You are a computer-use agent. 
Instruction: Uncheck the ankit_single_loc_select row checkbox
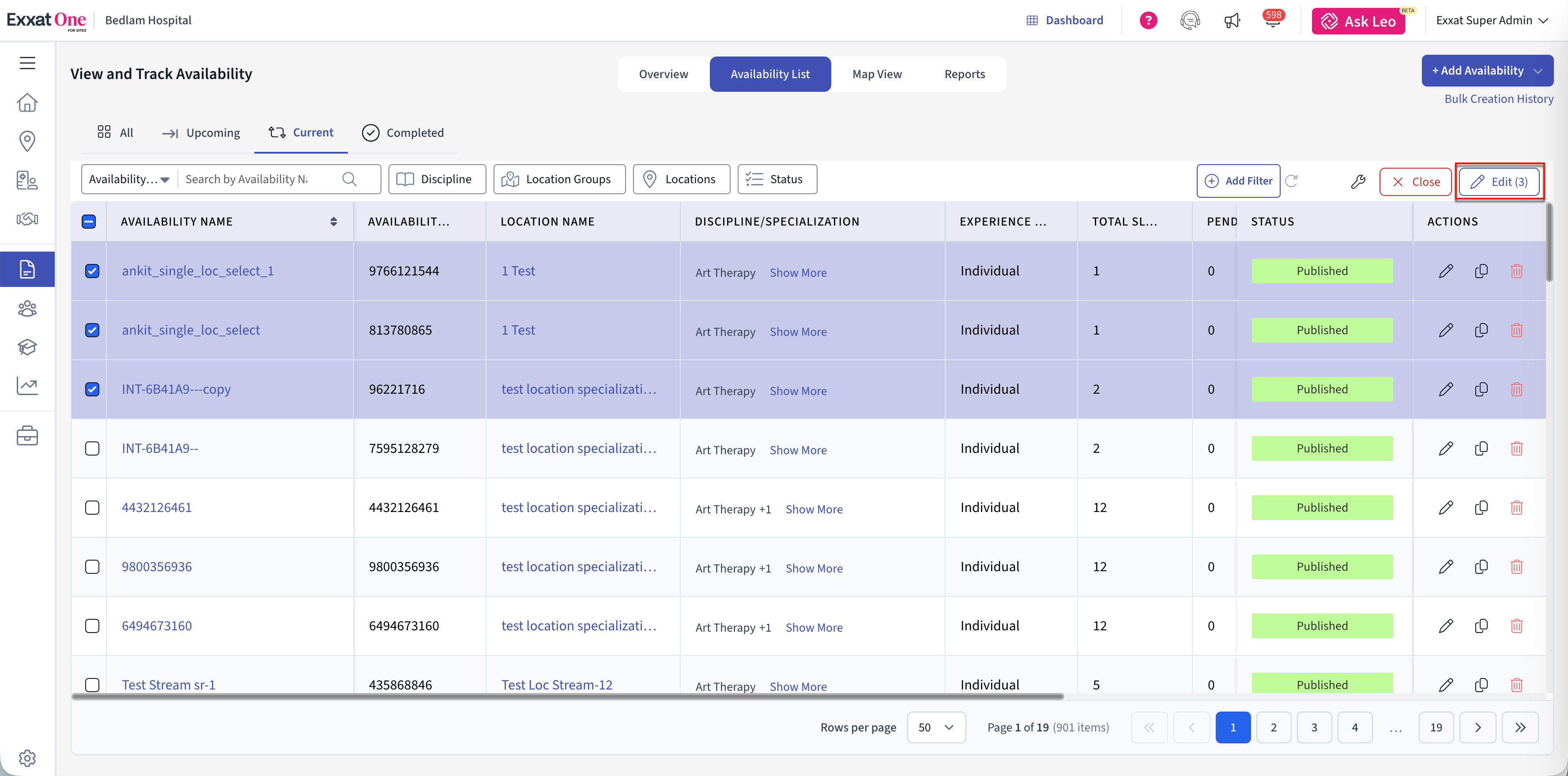coord(92,330)
